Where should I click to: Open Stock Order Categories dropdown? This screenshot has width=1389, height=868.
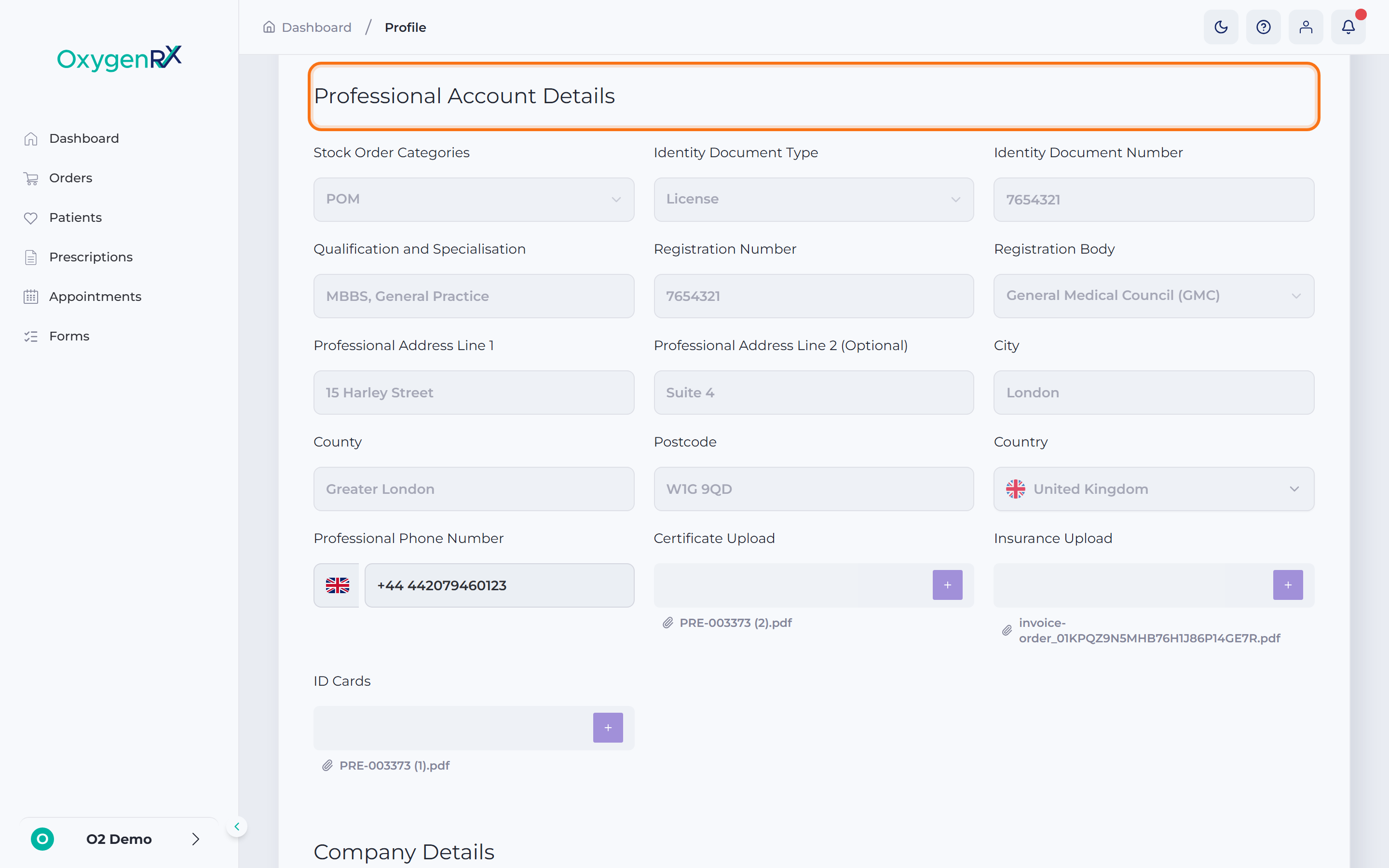coord(474,199)
